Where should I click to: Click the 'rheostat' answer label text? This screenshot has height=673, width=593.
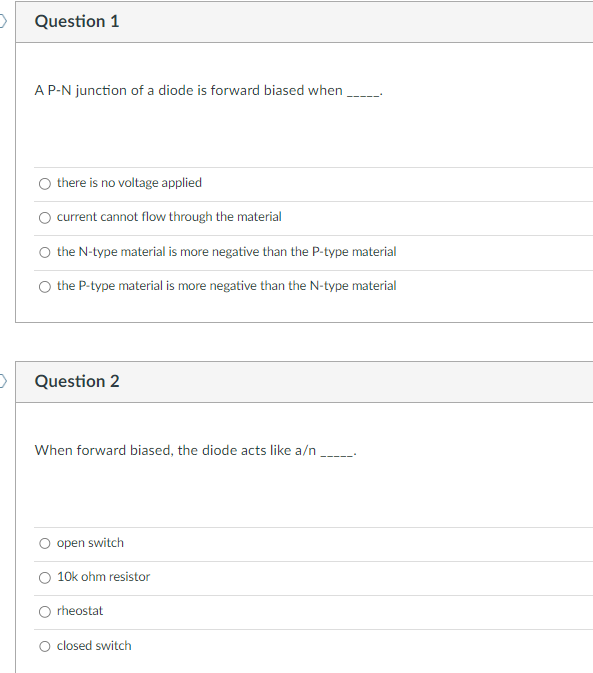[80, 611]
